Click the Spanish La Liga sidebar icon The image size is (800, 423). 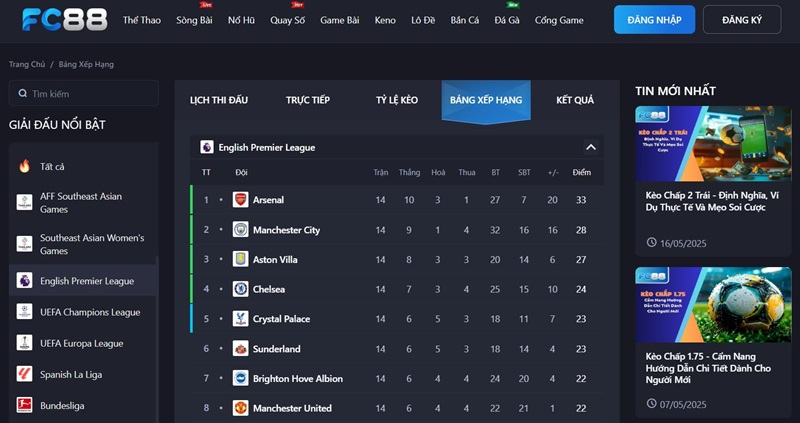(25, 374)
